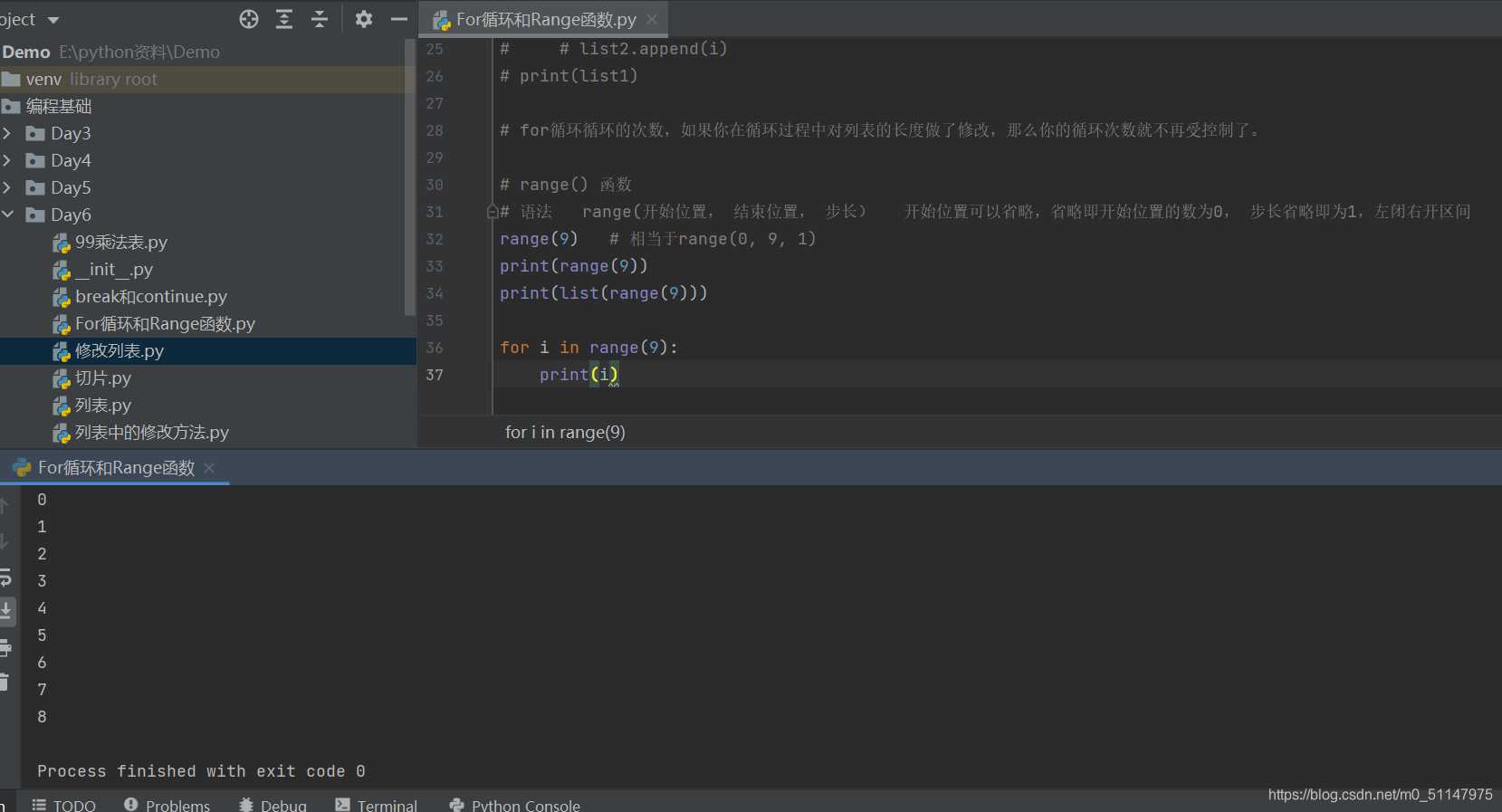The image size is (1502, 812).
Task: Click the range(9) code on line 32
Action: coord(539,239)
